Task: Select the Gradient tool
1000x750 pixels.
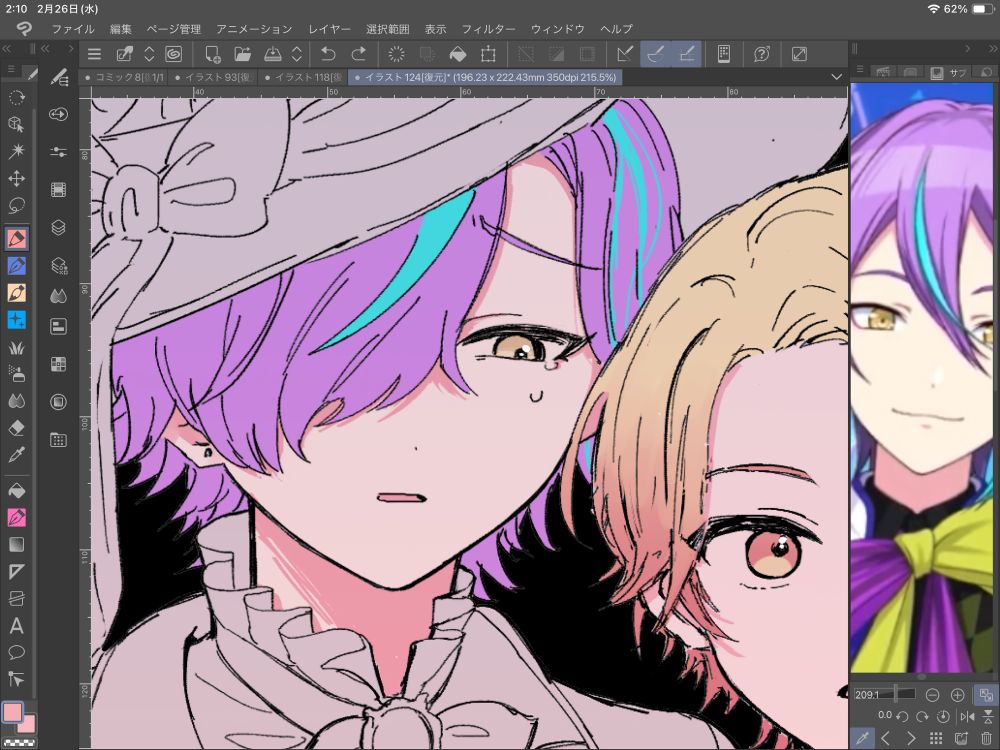Action: tap(17, 544)
